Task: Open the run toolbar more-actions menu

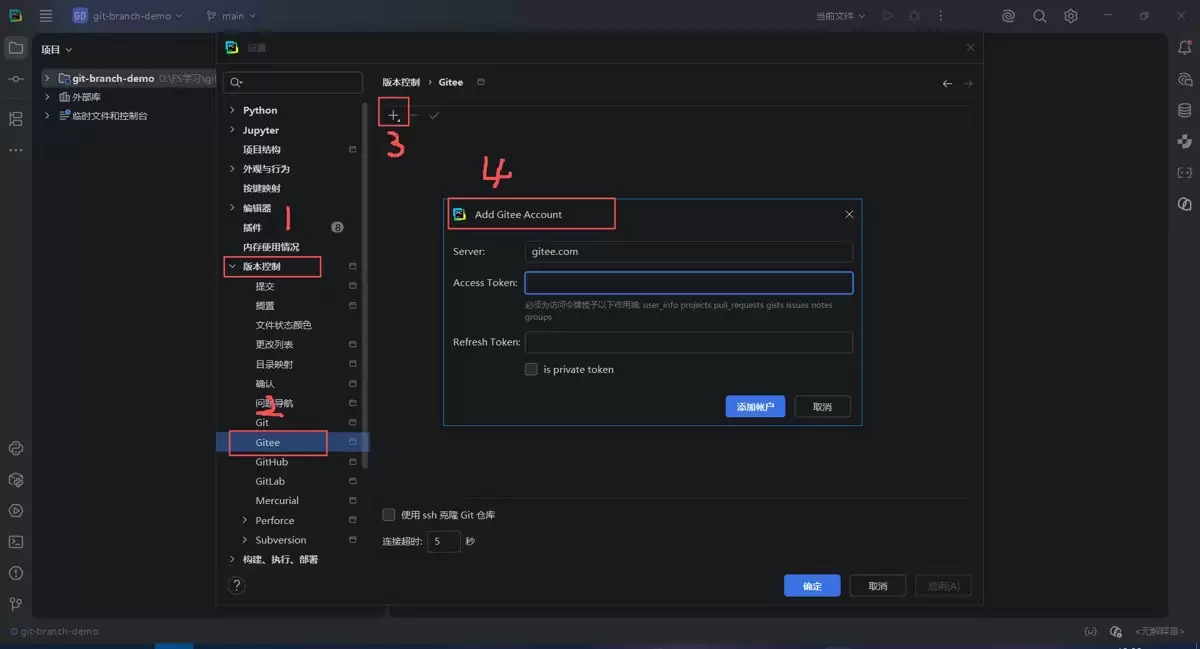Action: (941, 16)
